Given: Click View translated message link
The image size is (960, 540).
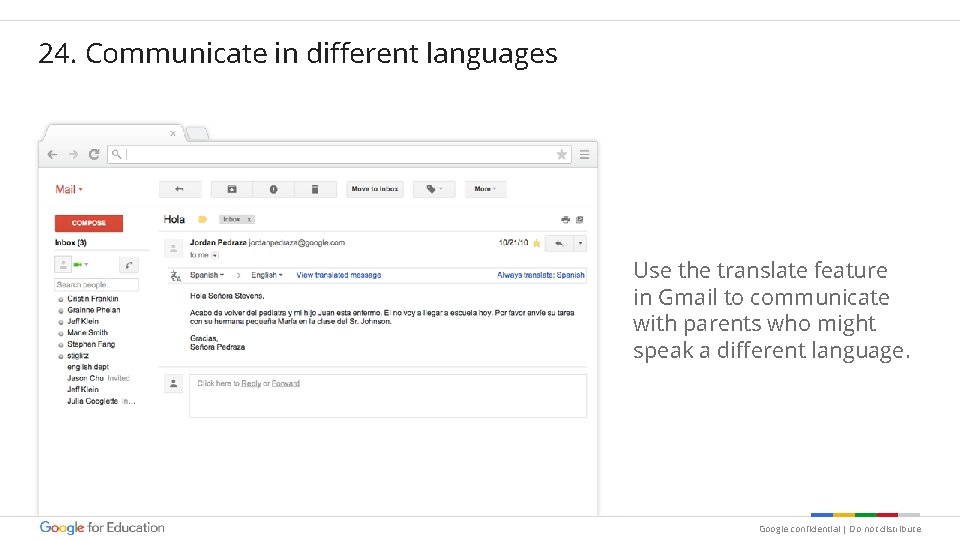Looking at the screenshot, I should (x=339, y=276).
